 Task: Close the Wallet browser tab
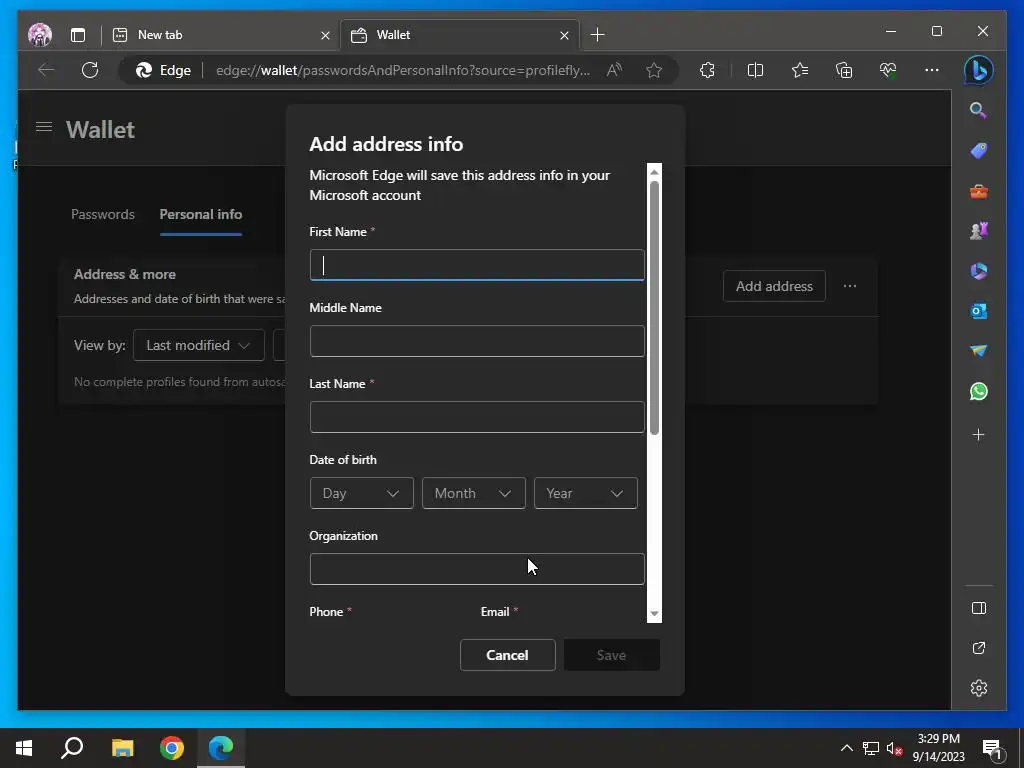[x=564, y=35]
